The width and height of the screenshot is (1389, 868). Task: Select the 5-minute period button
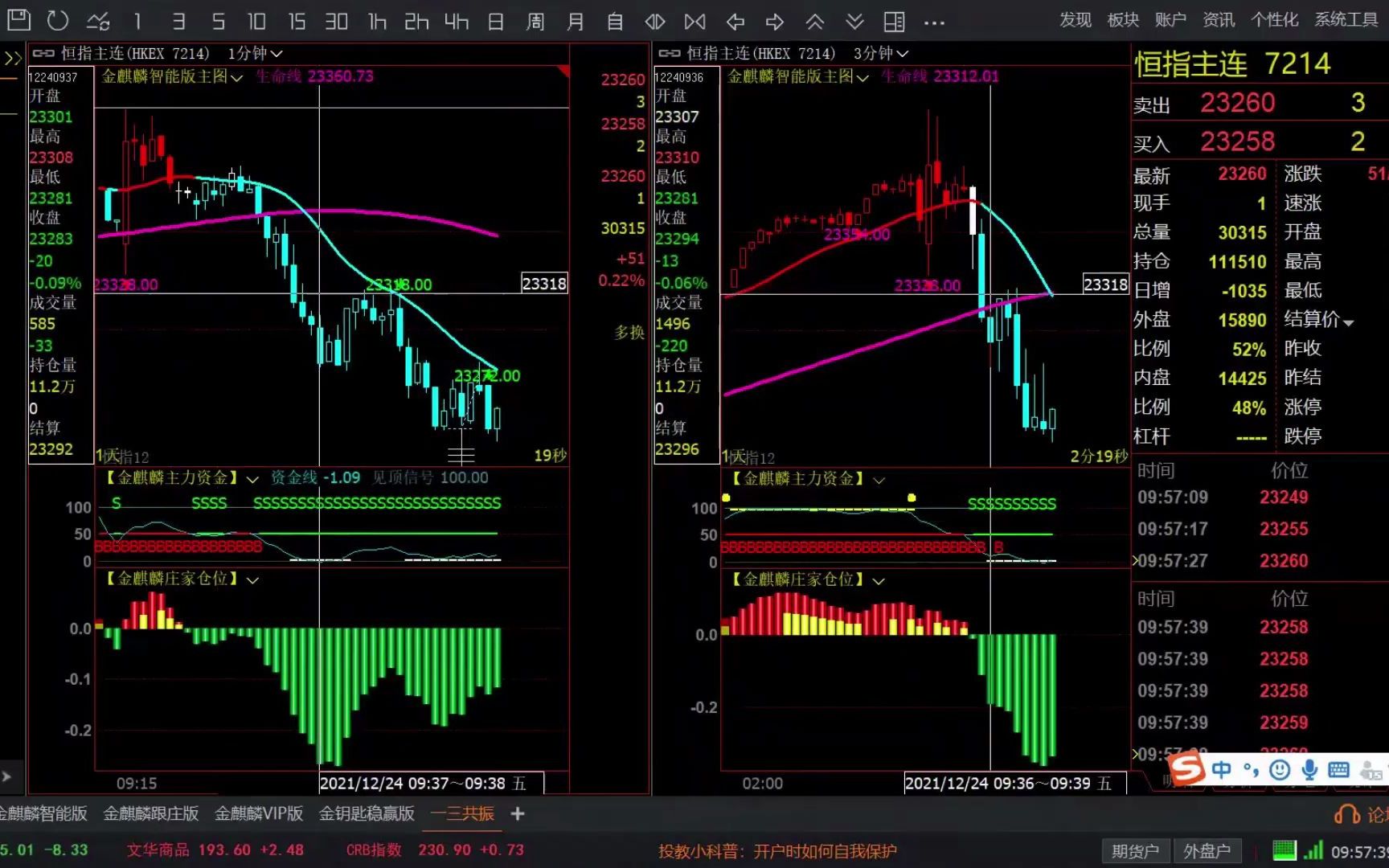click(218, 21)
